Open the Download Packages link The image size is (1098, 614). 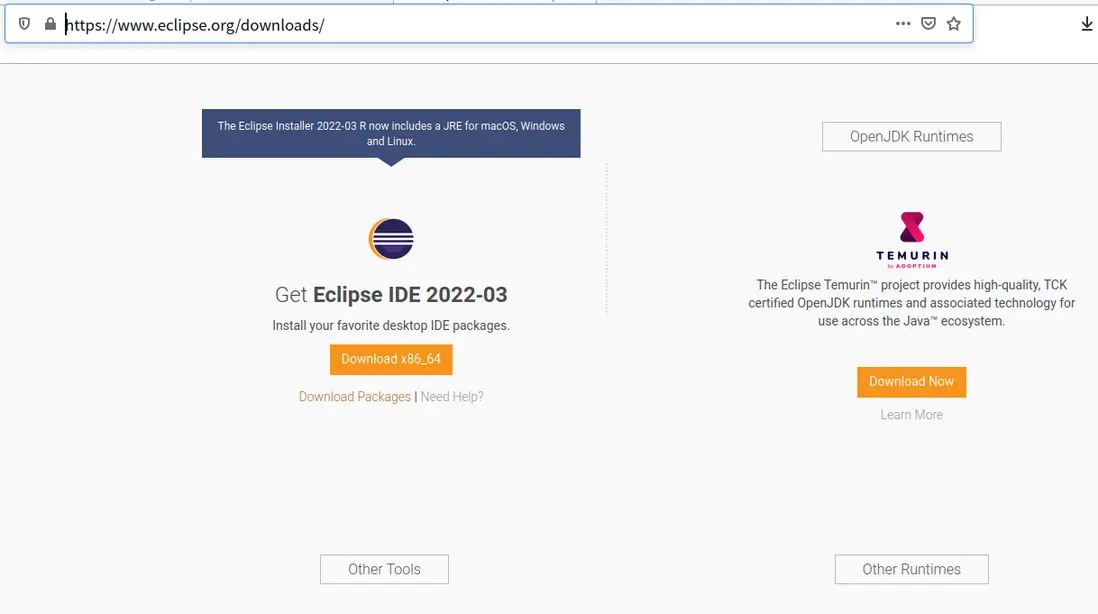pos(354,397)
